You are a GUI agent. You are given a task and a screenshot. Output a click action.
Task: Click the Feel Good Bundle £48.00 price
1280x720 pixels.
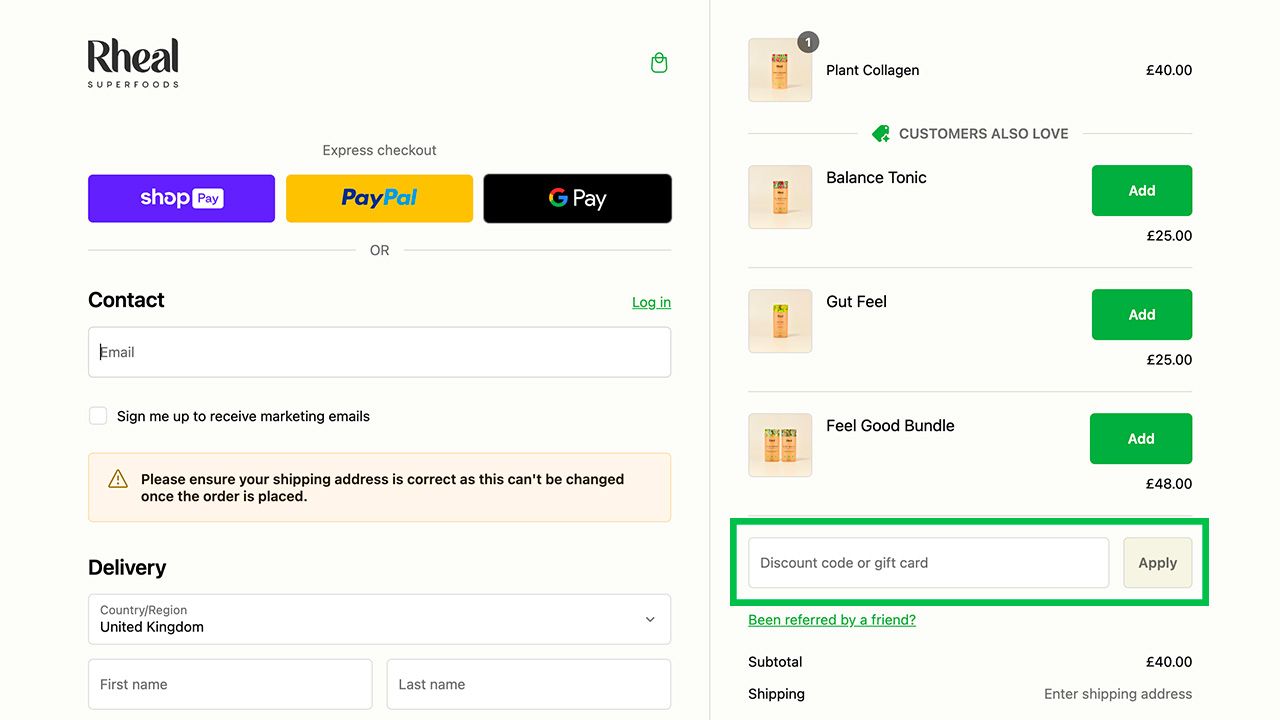pos(1169,484)
